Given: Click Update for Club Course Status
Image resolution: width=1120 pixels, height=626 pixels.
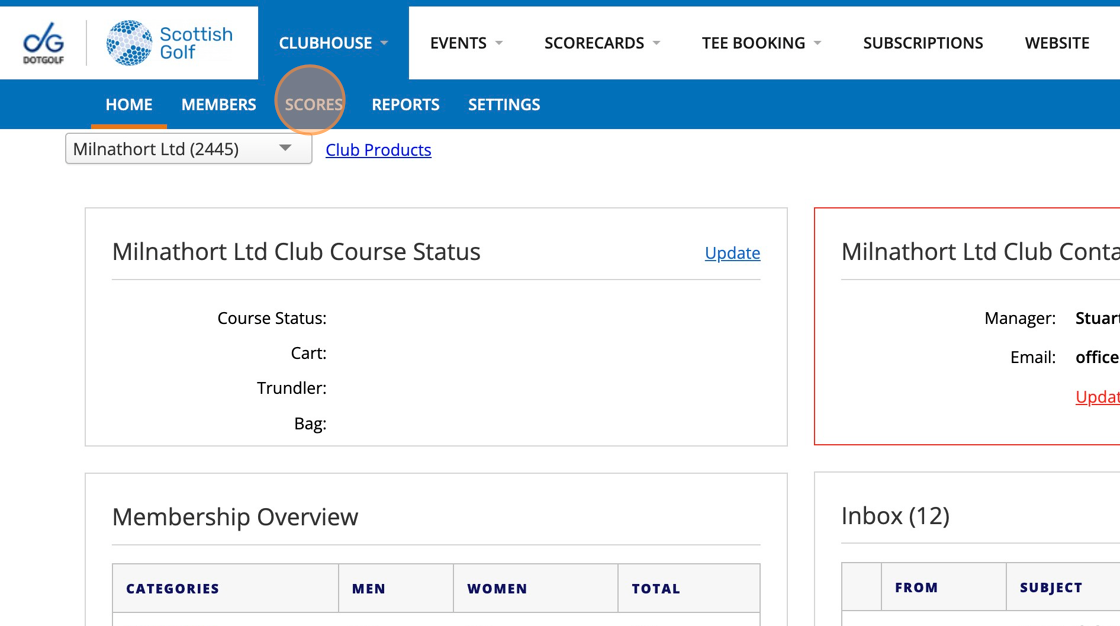Looking at the screenshot, I should point(732,253).
